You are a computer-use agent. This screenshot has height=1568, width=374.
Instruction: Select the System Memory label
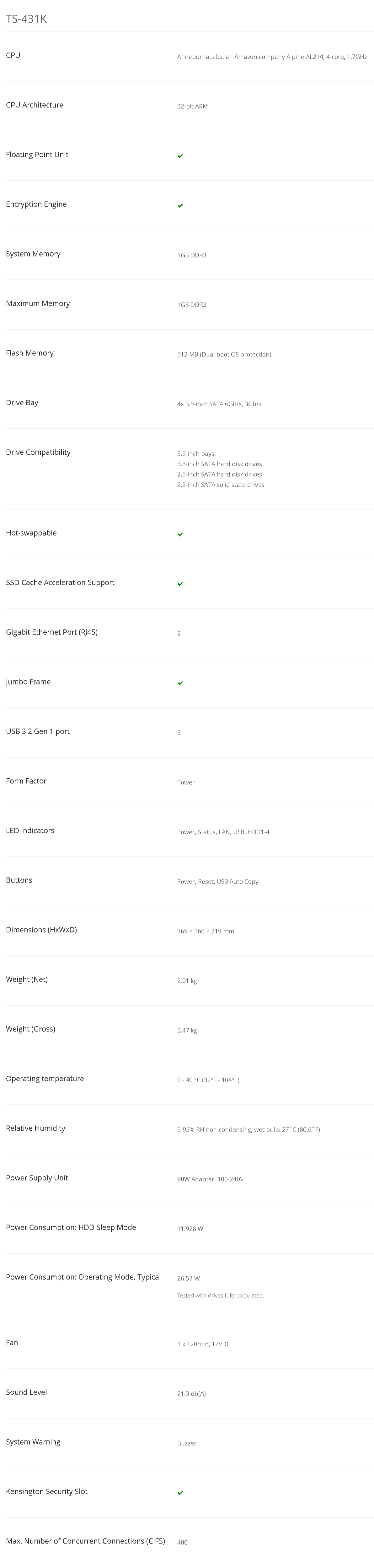click(34, 254)
